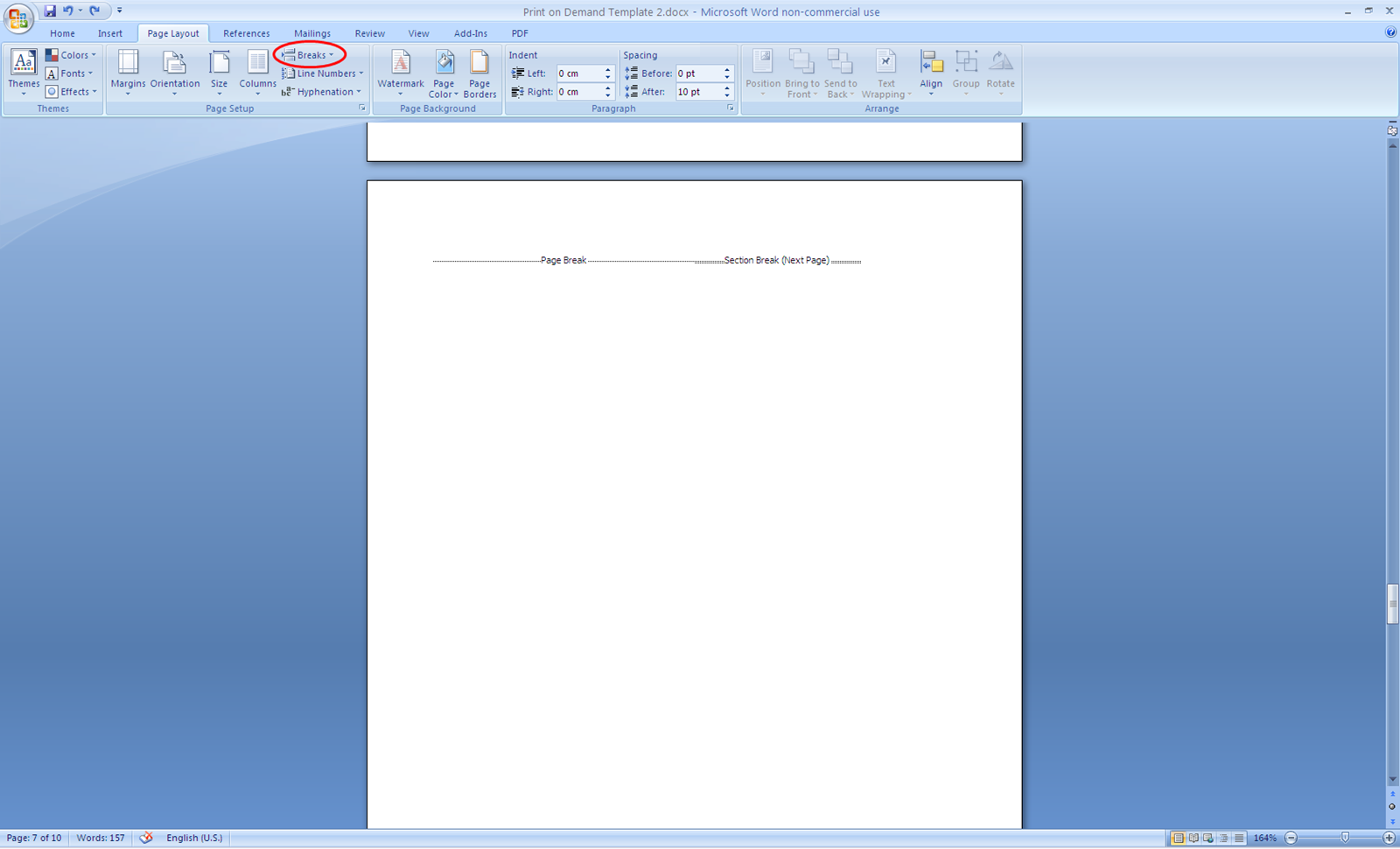
Task: Open the Page Color tool
Action: click(x=444, y=74)
